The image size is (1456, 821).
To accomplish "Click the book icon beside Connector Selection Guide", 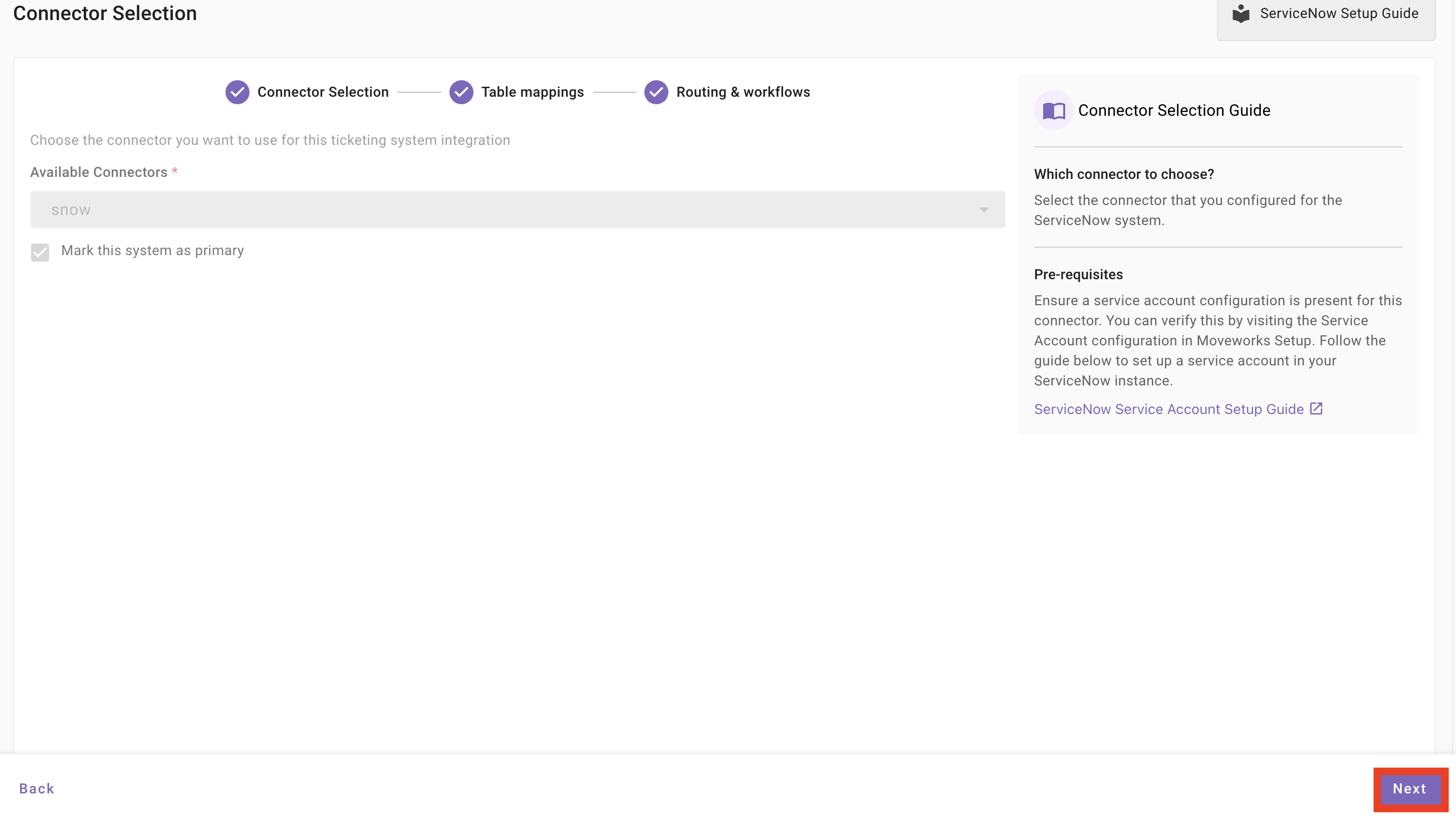I will pyautogui.click(x=1054, y=111).
